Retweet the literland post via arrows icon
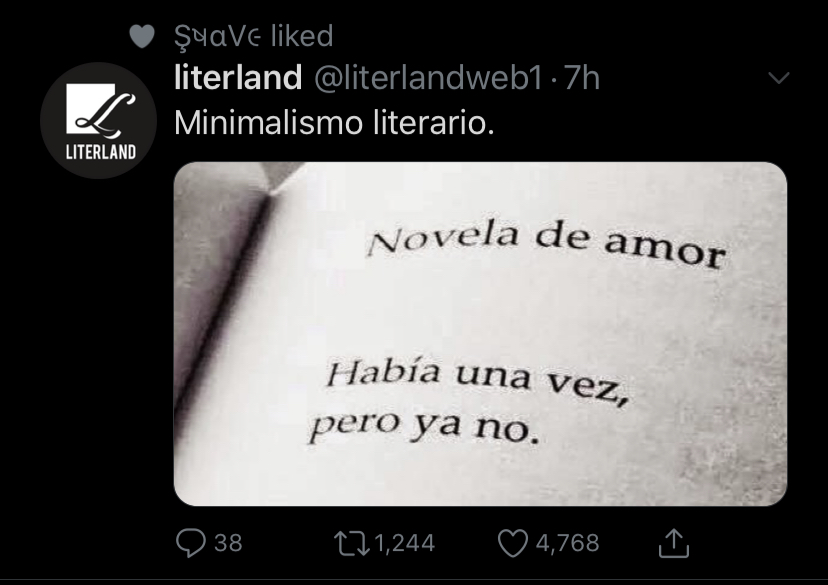The width and height of the screenshot is (828, 585). point(352,544)
